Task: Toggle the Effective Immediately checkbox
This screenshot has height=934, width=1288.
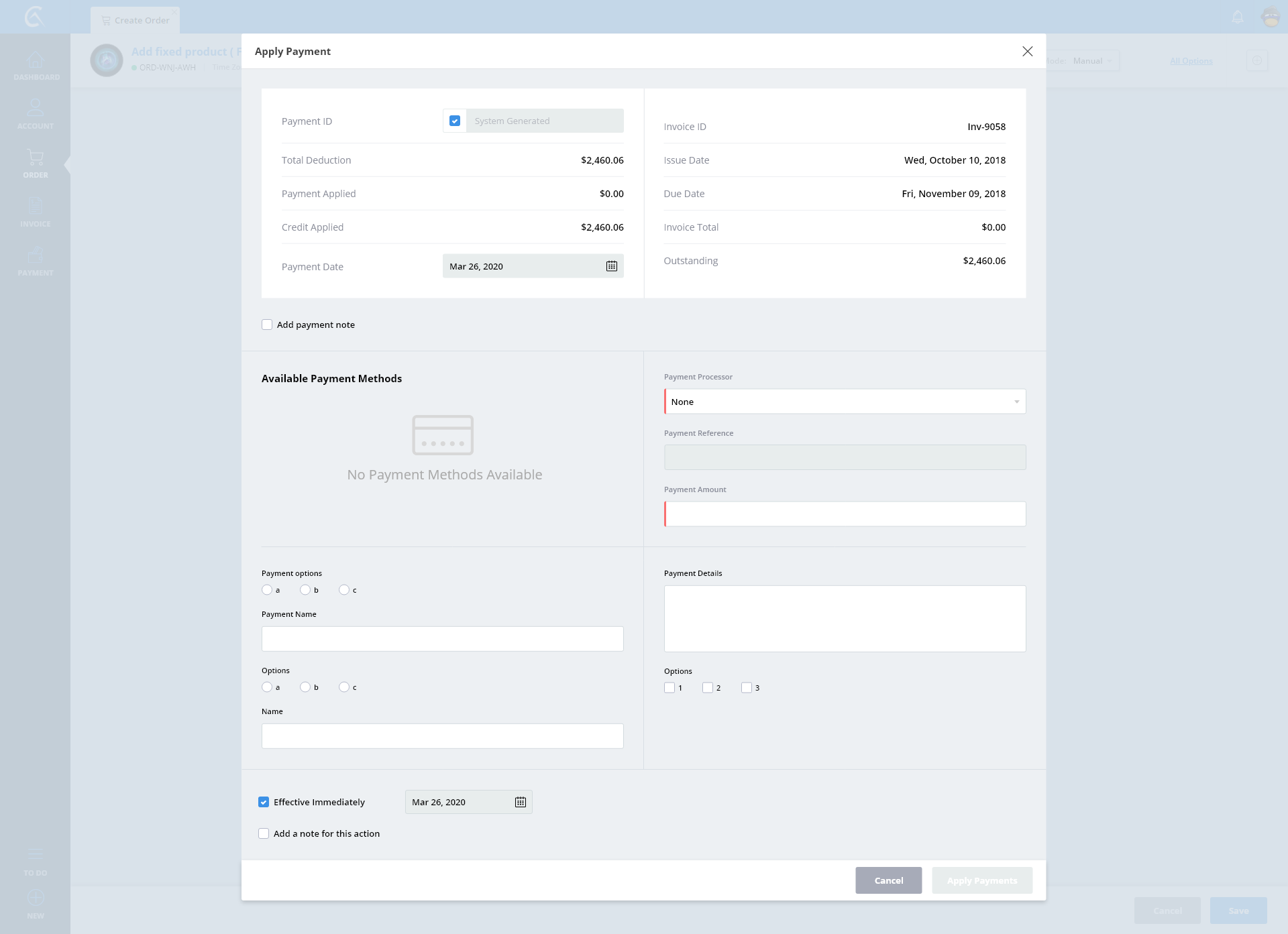Action: 264,802
